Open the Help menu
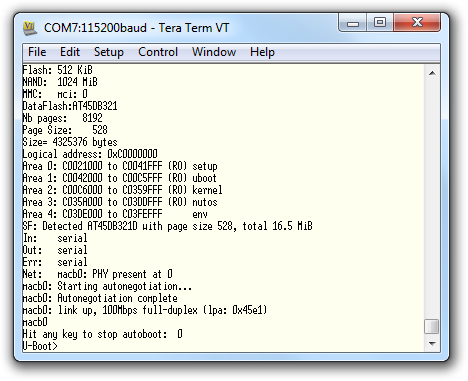Screen dimensions: 468x381 click(x=262, y=52)
